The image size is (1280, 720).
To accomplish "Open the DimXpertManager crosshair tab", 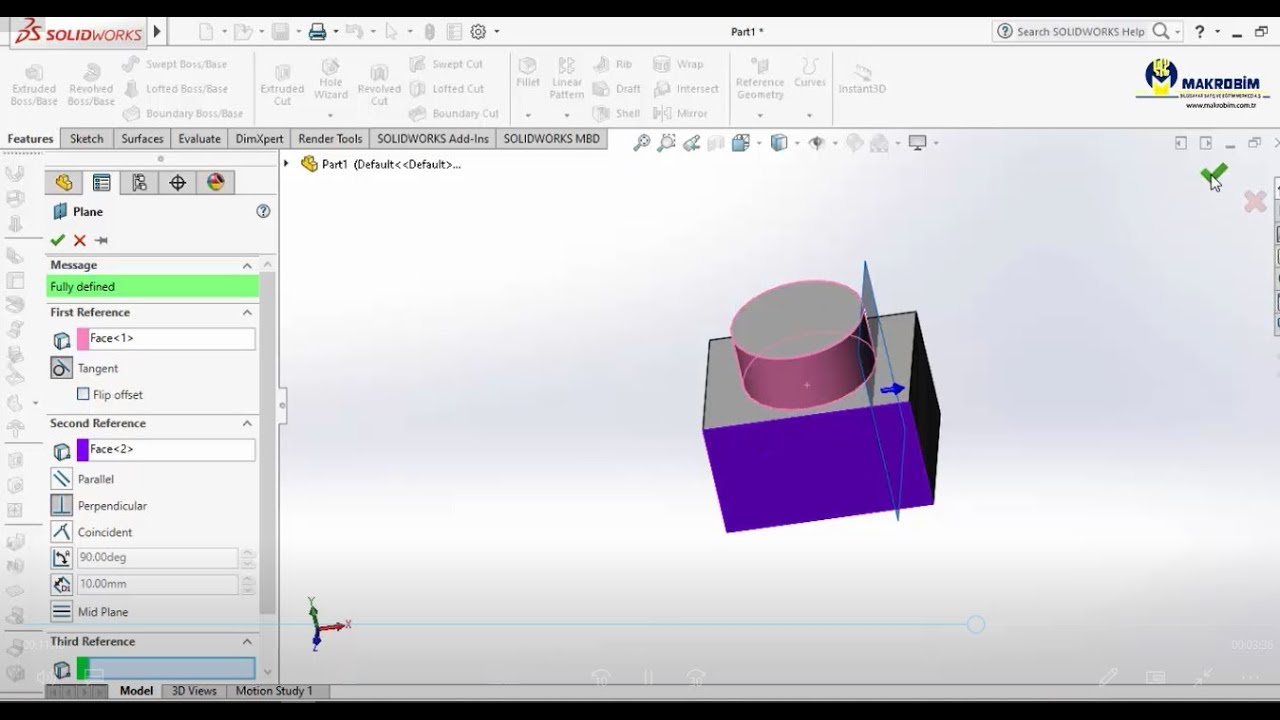I will tap(178, 182).
